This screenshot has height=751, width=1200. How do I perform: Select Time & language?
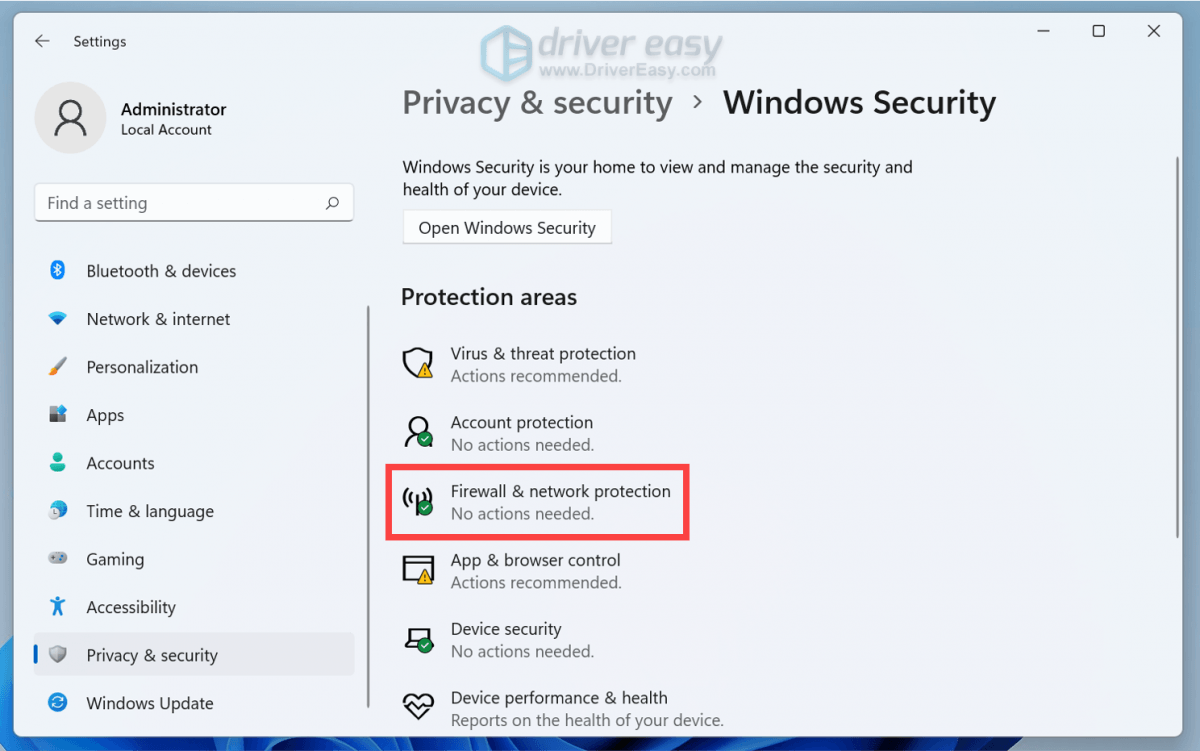149,511
